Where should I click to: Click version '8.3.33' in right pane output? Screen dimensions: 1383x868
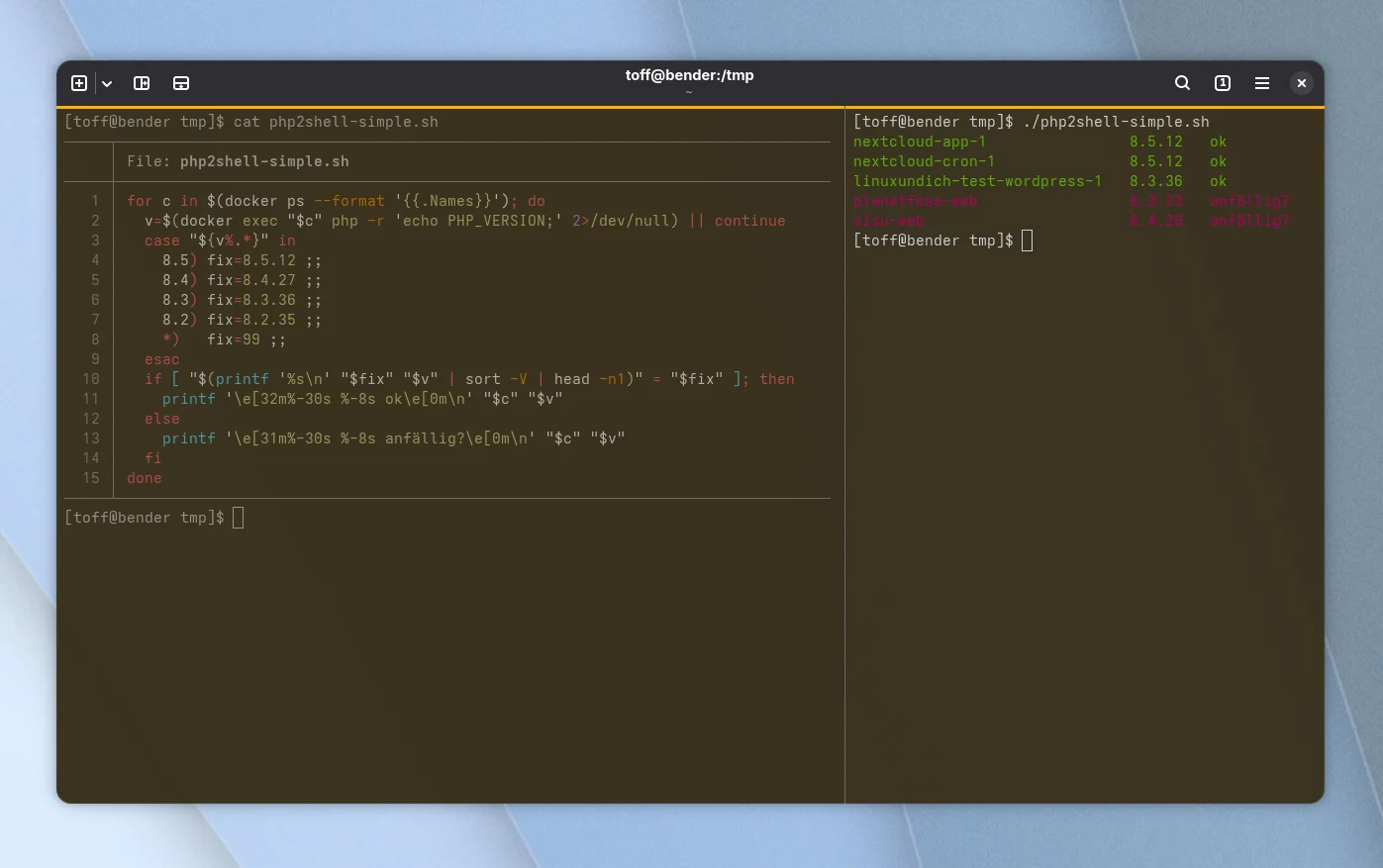pyautogui.click(x=1156, y=201)
